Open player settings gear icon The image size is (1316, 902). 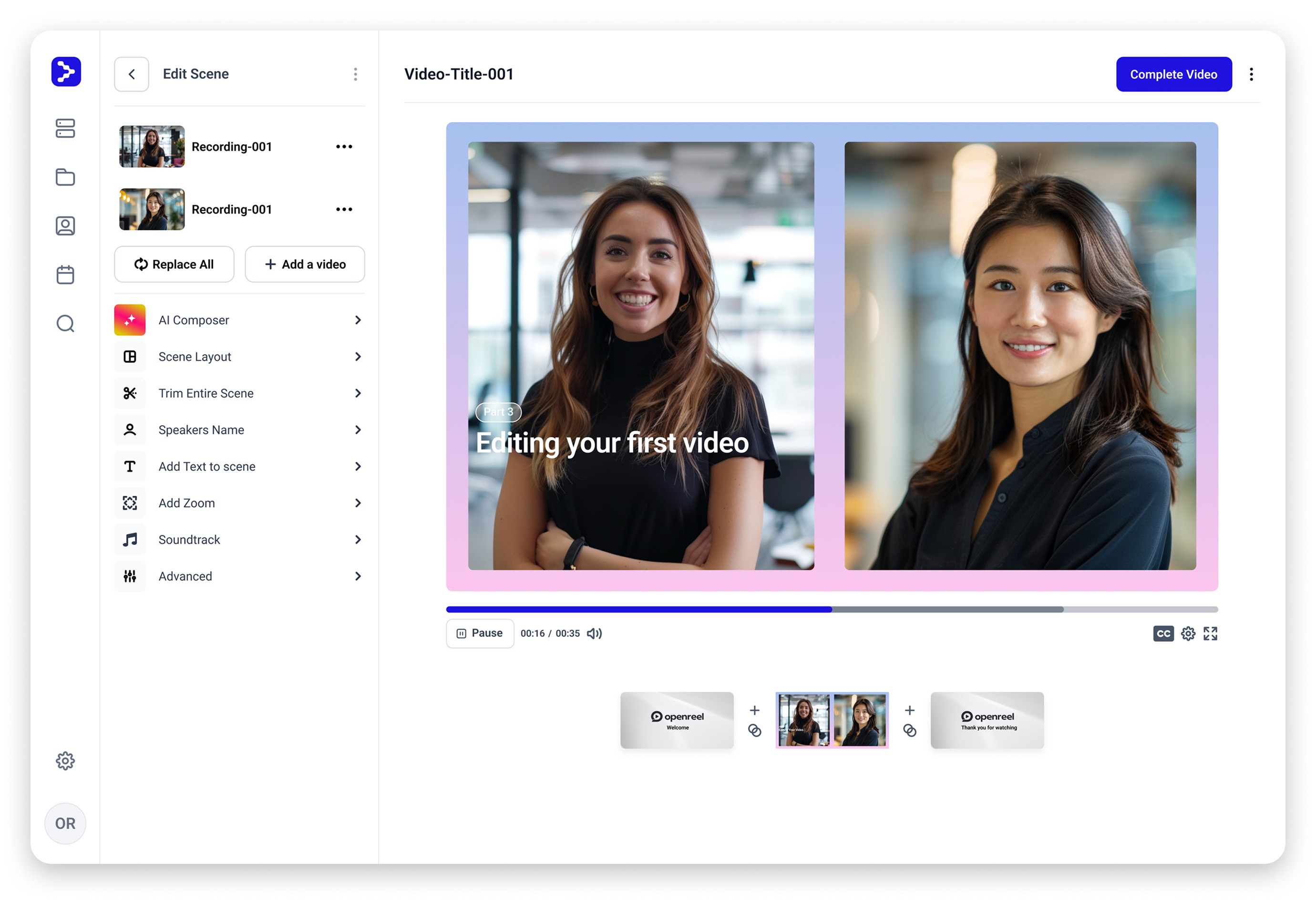pyautogui.click(x=1187, y=634)
